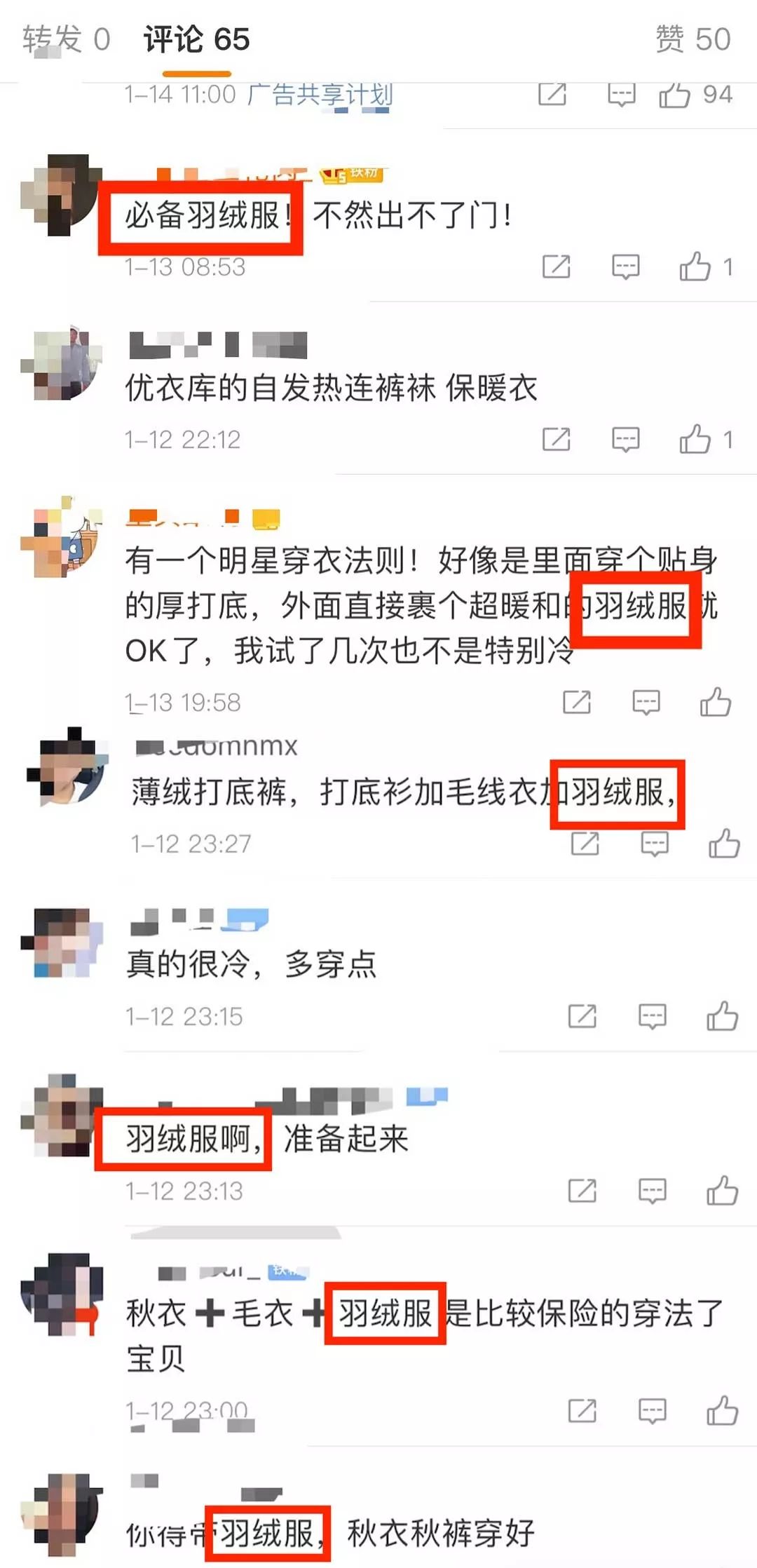Reply to the 明星穿衣法则 comment

646,702
